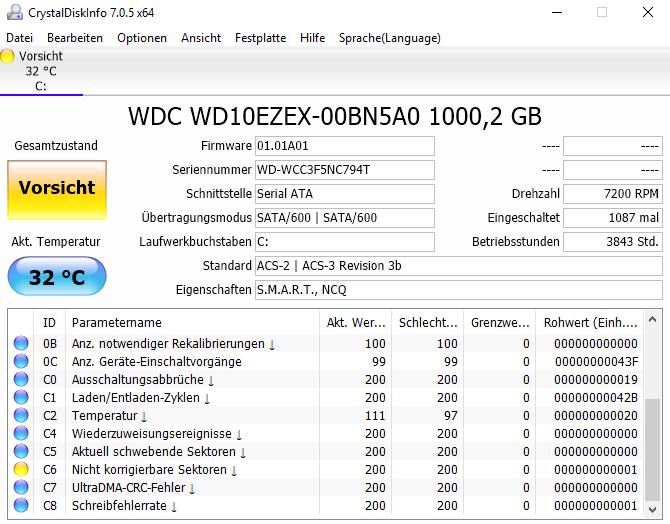Click the Standard field ACS-2 | ACS-3 Revision 3b

[x=459, y=266]
